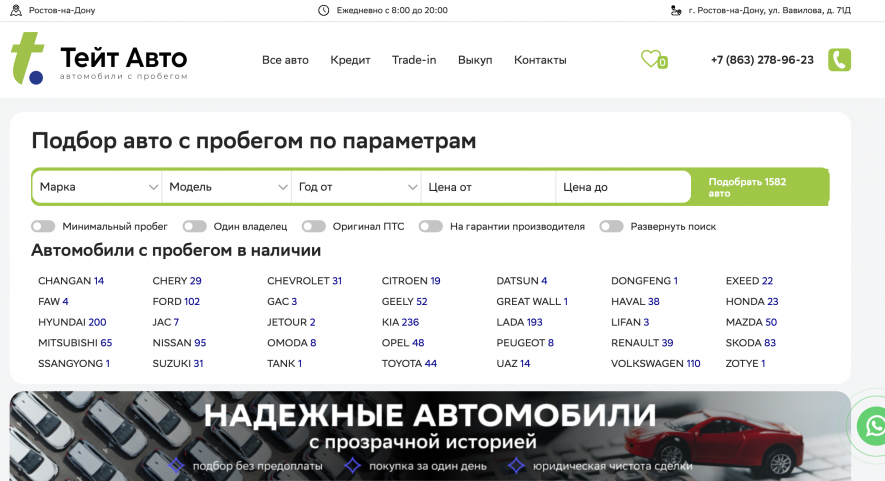Enable На гарантии производителя switch
The width and height of the screenshot is (885, 481).
pos(431,226)
